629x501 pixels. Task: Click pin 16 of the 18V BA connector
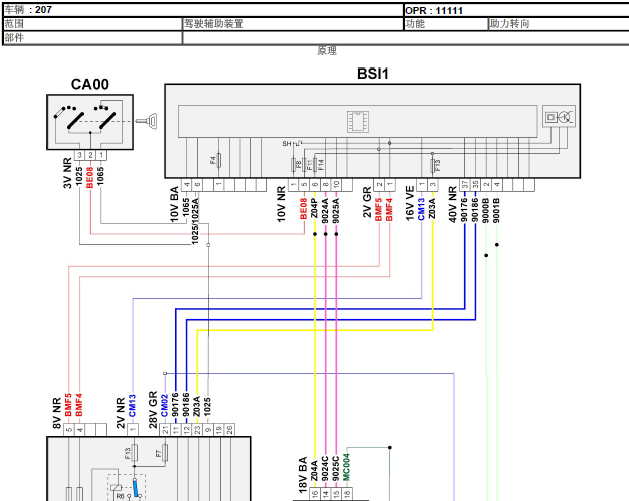[x=314, y=494]
